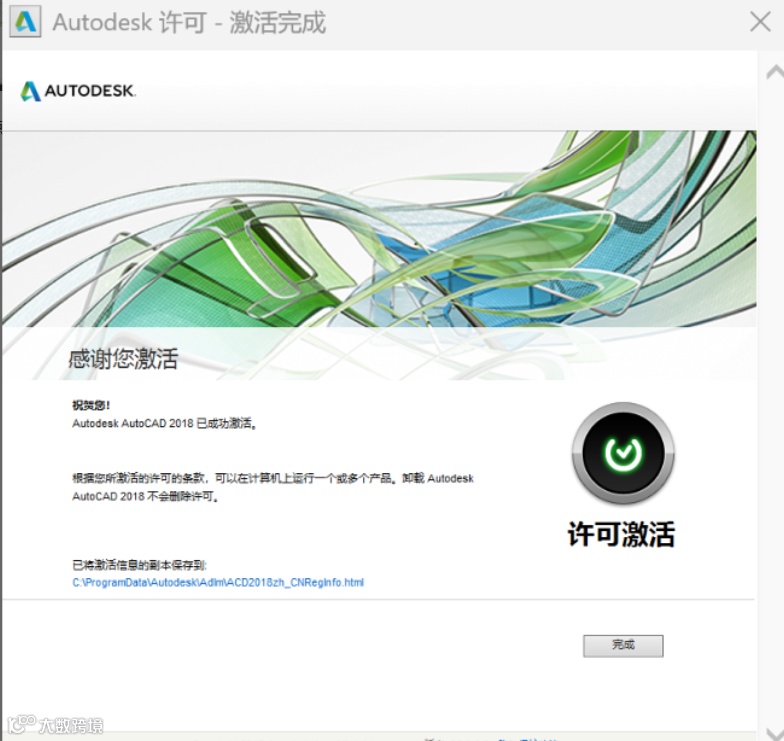The height and width of the screenshot is (741, 784).
Task: Click the 'Autodesk AutoCAD 2018 已成功激活' text
Action: tap(164, 424)
